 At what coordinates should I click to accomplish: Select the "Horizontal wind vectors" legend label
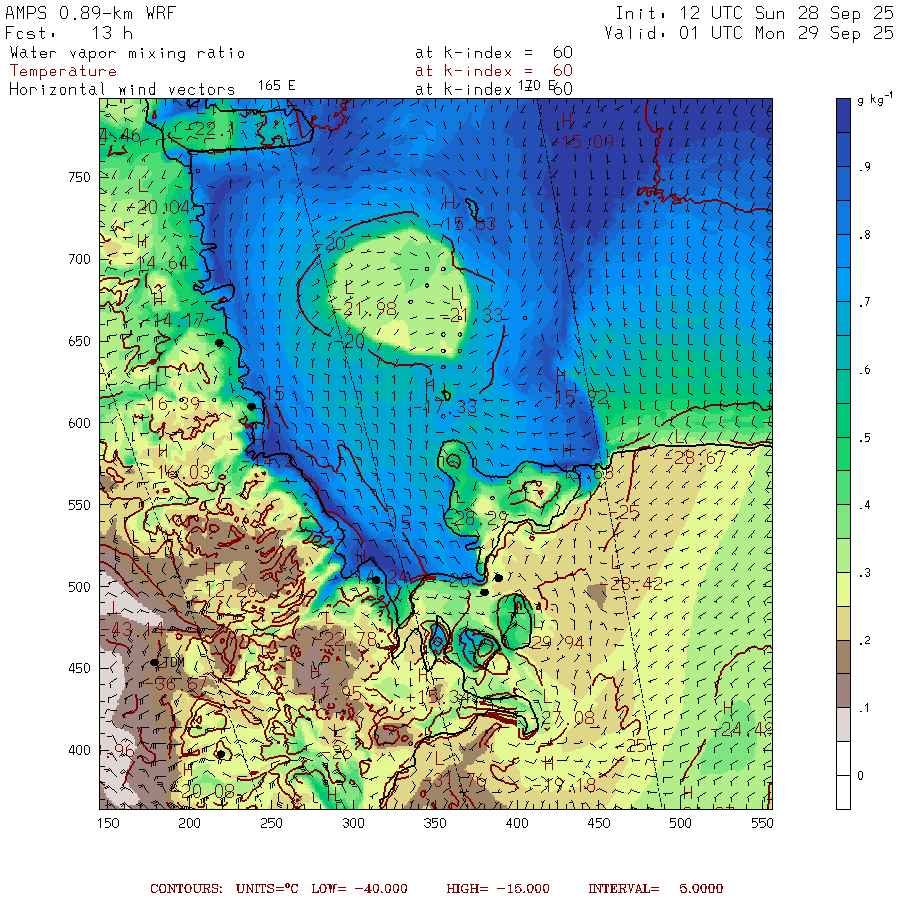coord(122,89)
